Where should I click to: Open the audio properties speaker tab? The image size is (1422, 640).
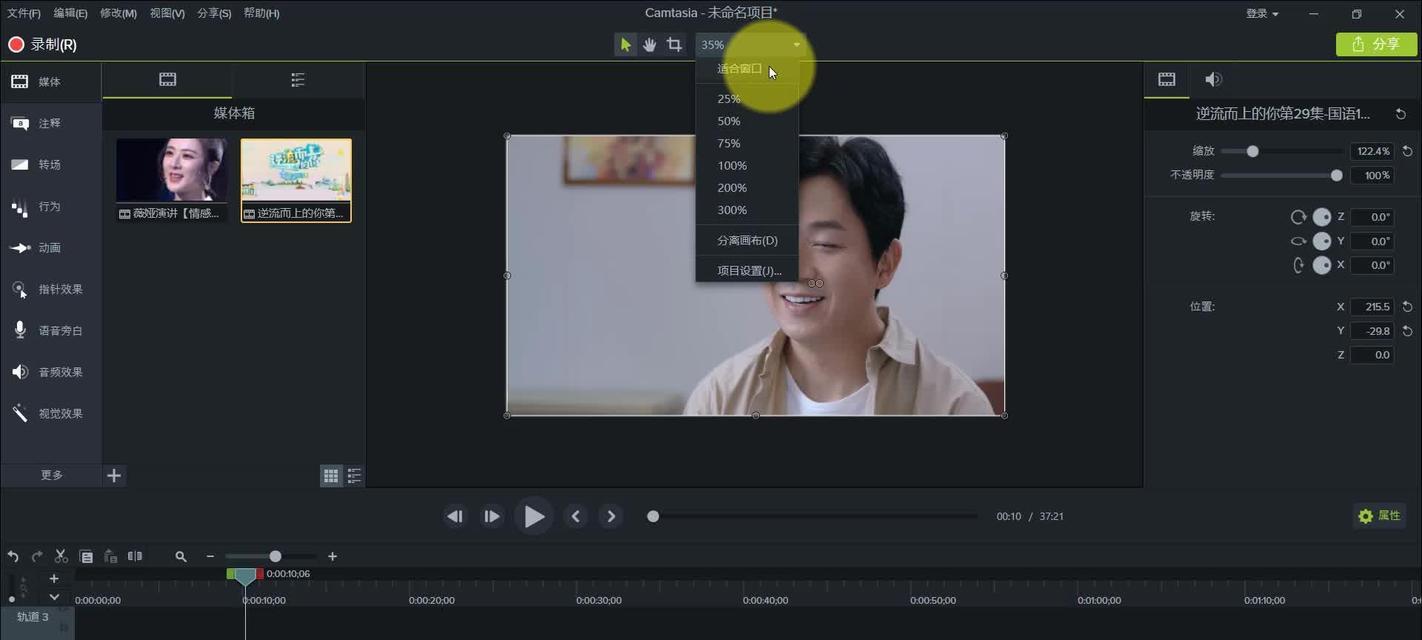point(1213,79)
